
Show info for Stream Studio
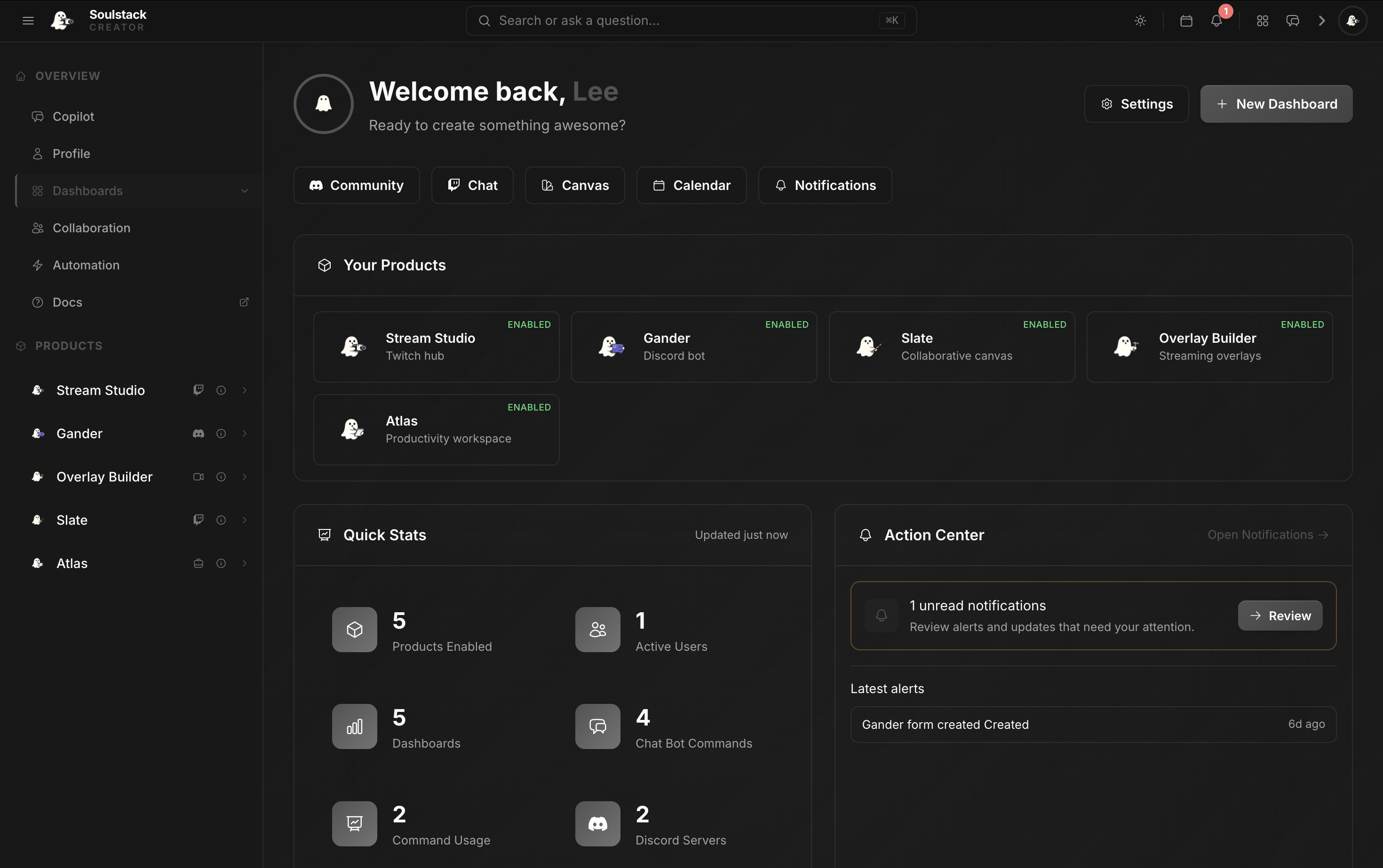pyautogui.click(x=221, y=390)
